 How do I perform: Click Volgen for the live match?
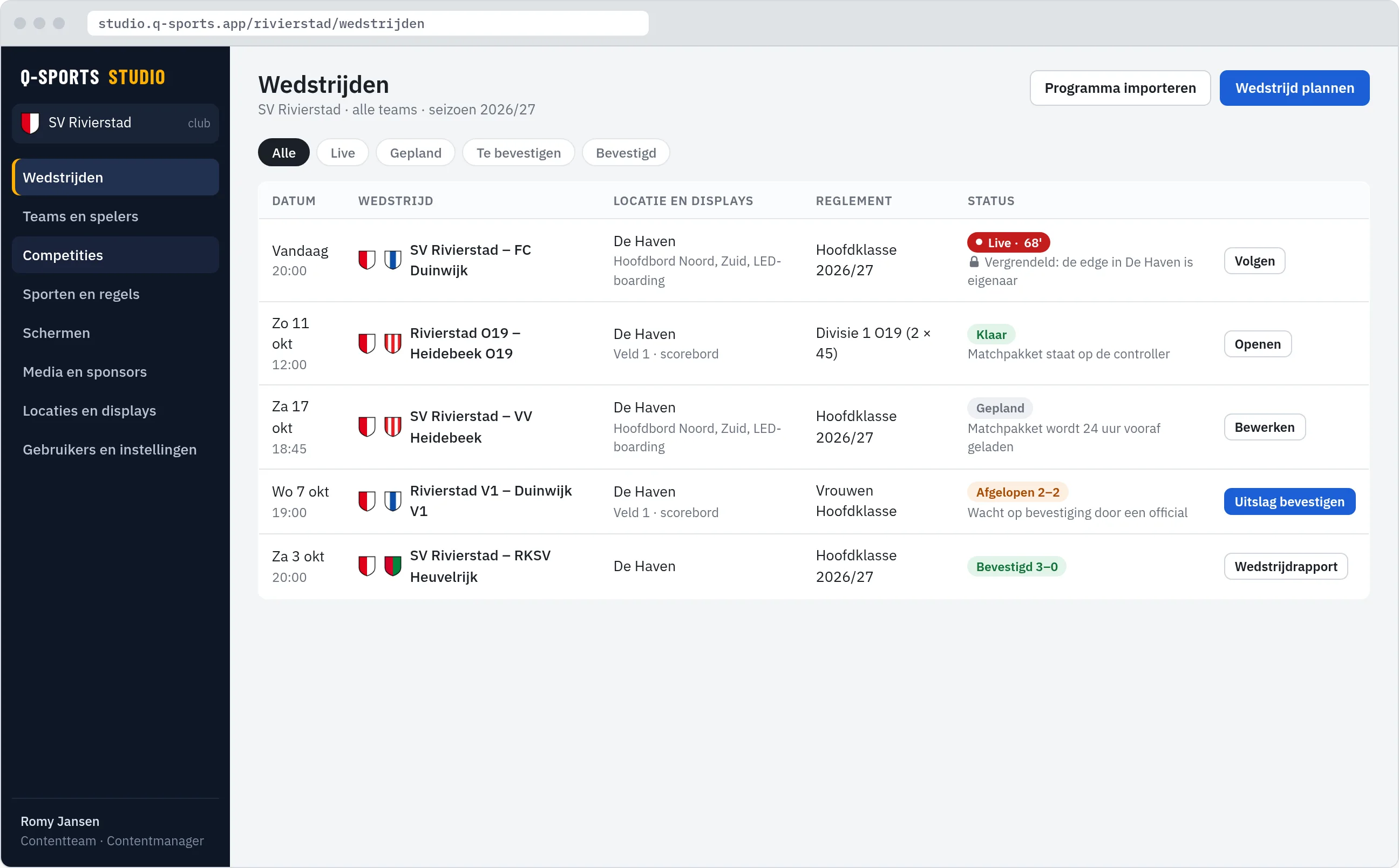point(1254,261)
